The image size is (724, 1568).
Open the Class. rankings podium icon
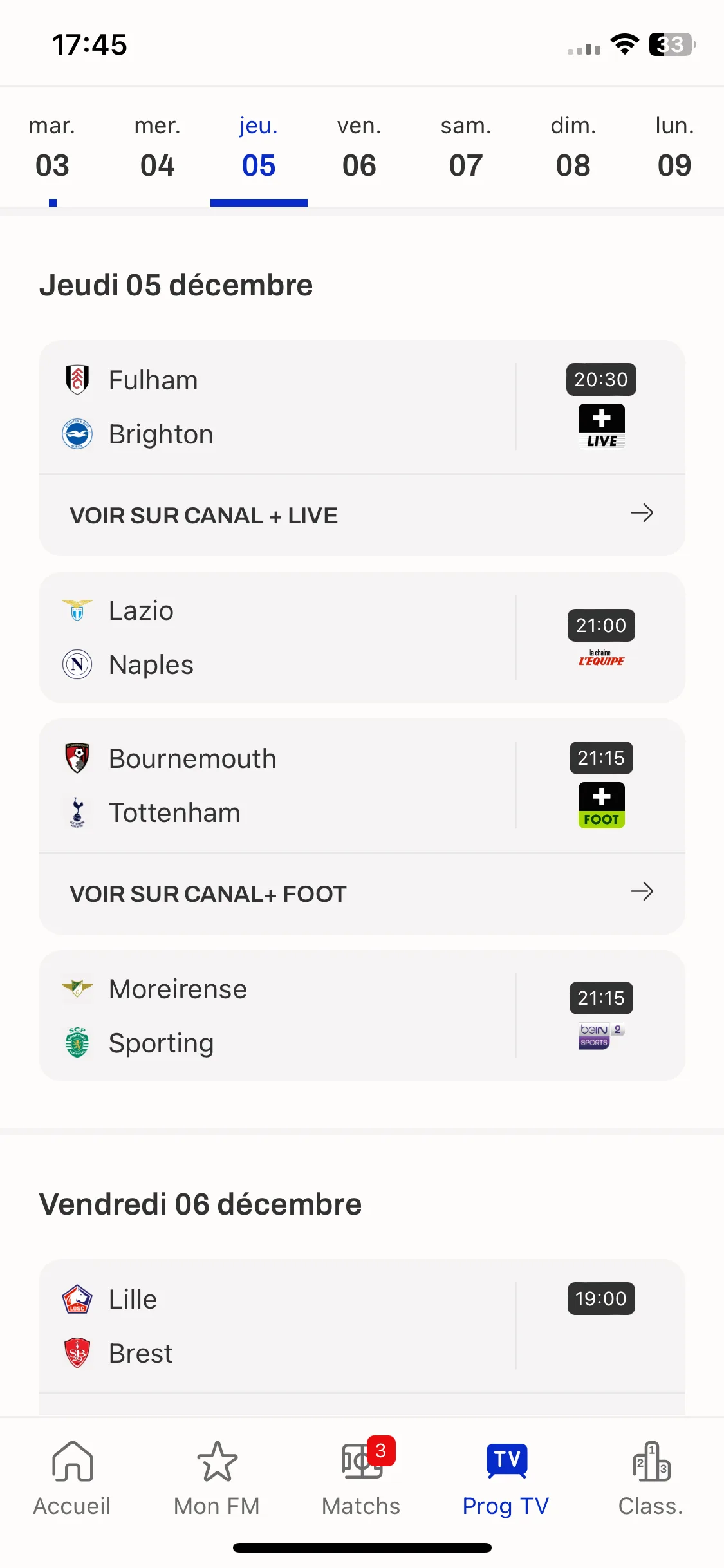coord(651,1462)
